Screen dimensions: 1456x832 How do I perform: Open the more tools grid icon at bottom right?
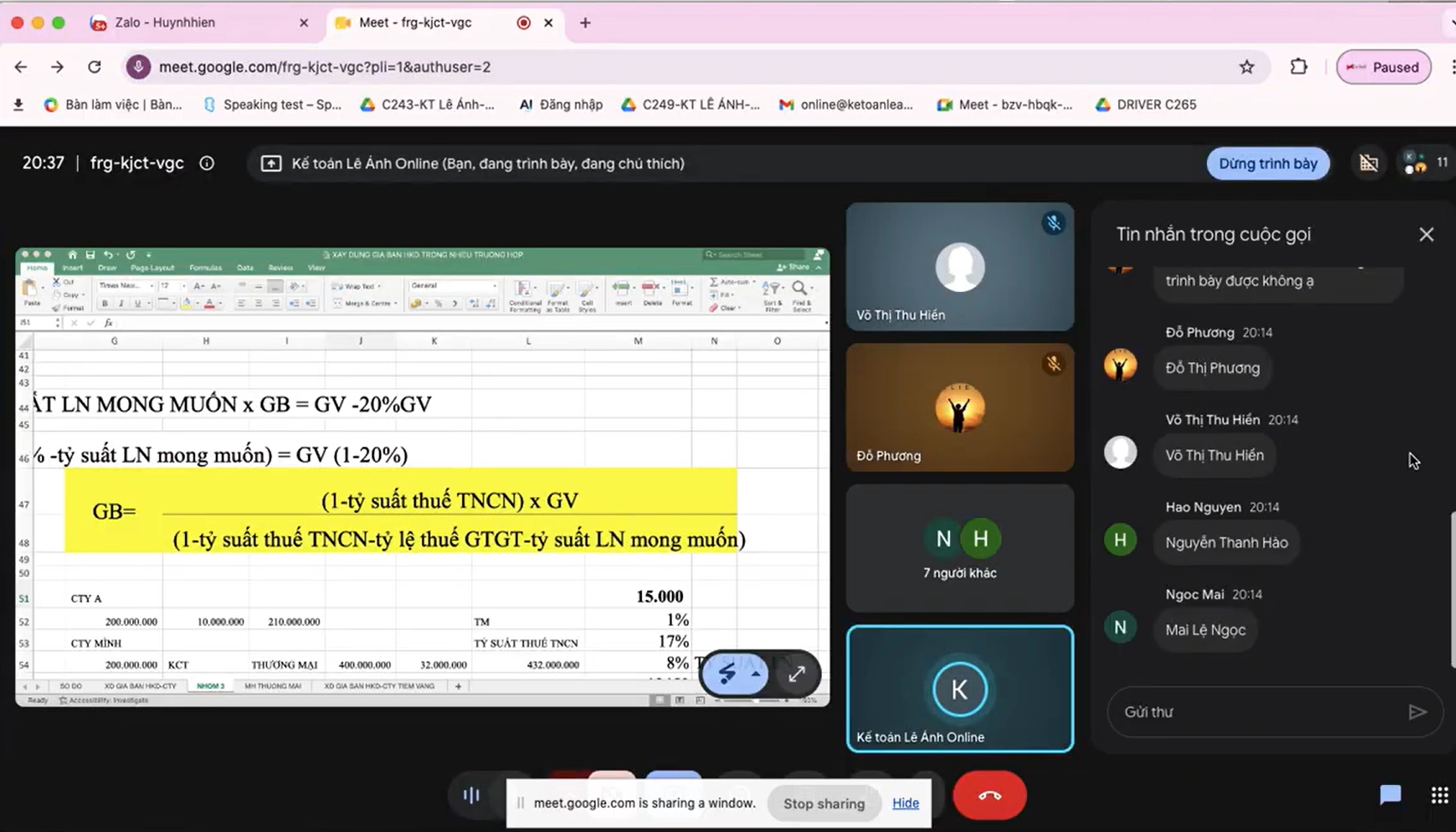coord(1440,795)
